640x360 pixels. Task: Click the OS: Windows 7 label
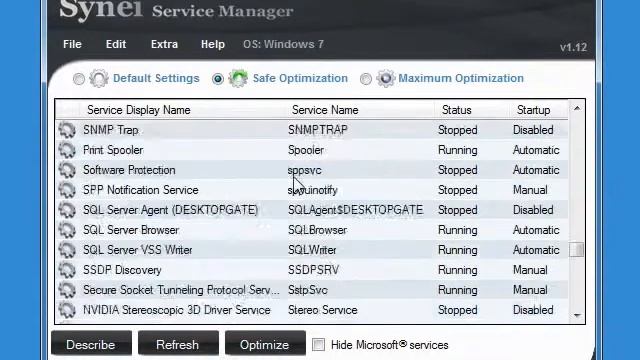[x=283, y=44]
